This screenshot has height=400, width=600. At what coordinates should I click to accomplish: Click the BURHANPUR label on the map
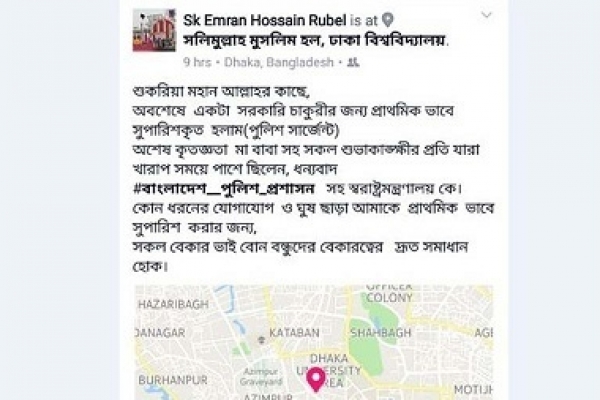173,380
